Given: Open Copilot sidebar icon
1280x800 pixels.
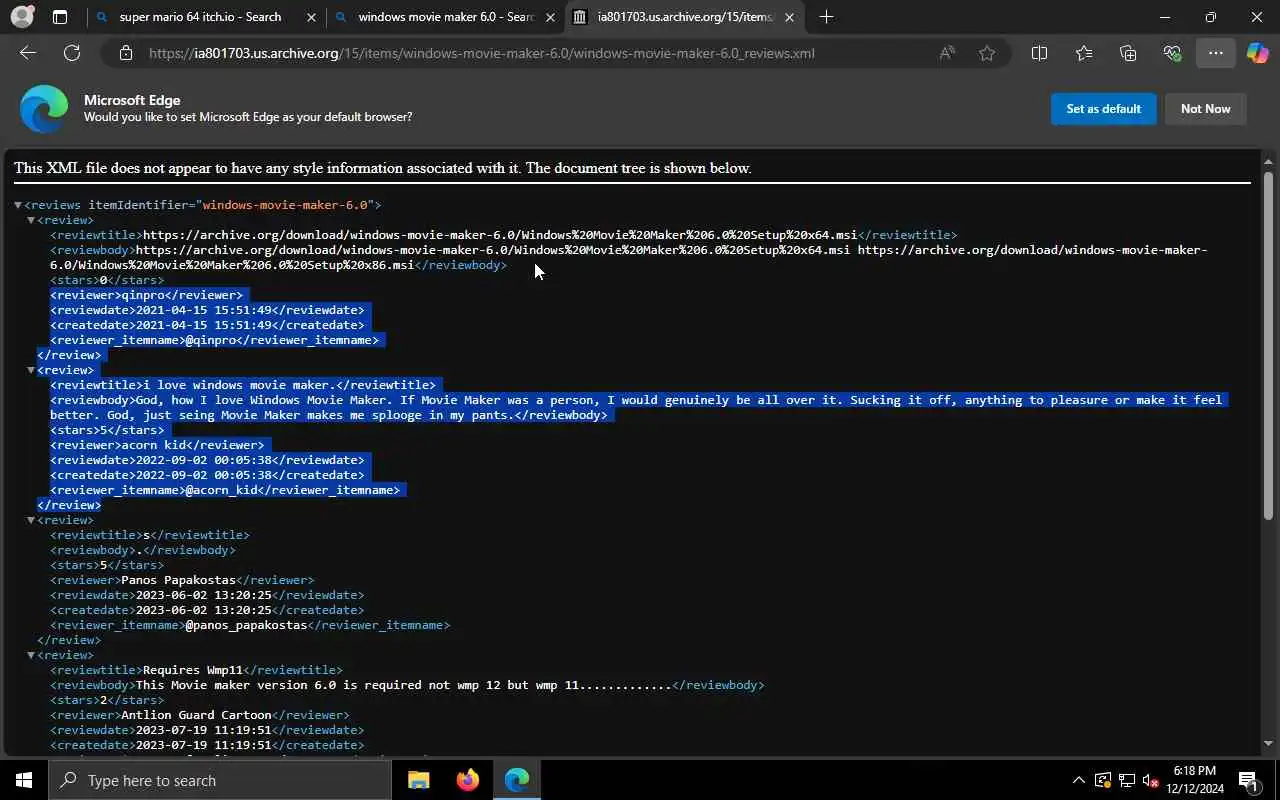Looking at the screenshot, I should (1258, 53).
